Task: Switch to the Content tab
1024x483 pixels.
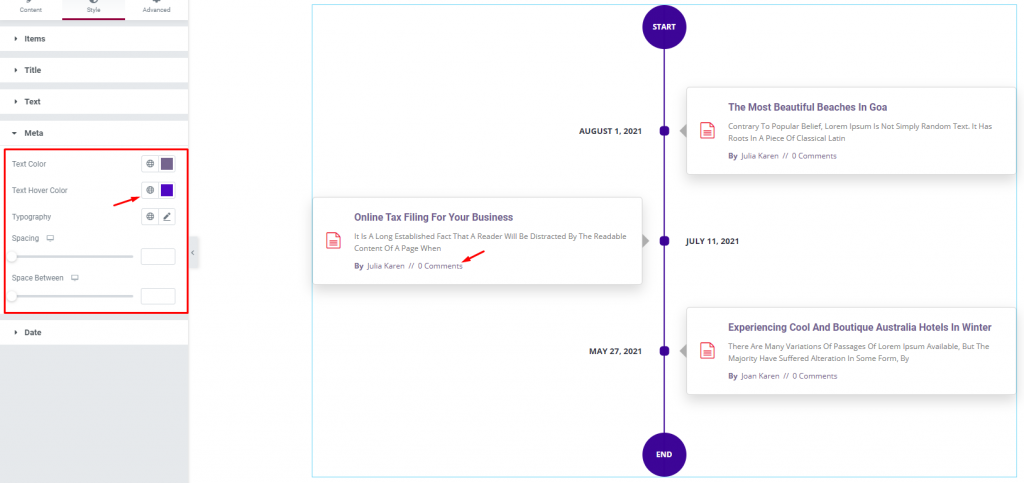Action: (x=31, y=8)
